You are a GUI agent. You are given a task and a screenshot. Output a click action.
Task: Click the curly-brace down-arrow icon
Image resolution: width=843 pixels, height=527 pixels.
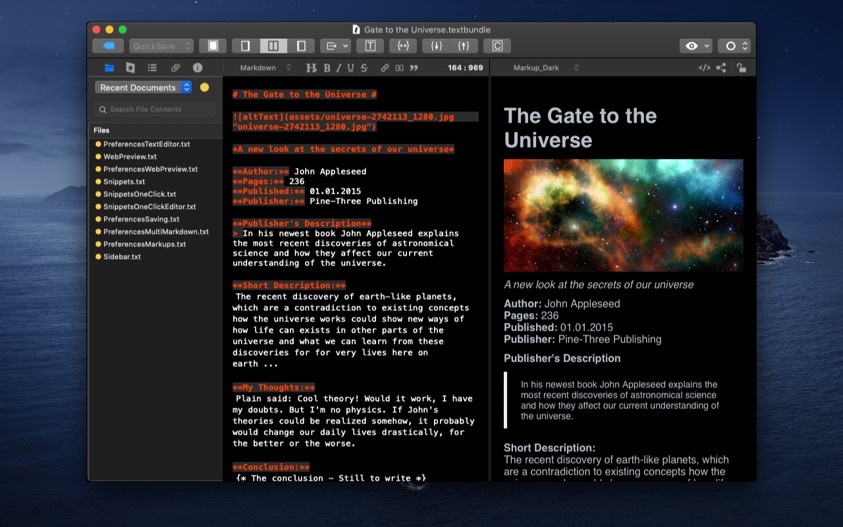[436, 46]
